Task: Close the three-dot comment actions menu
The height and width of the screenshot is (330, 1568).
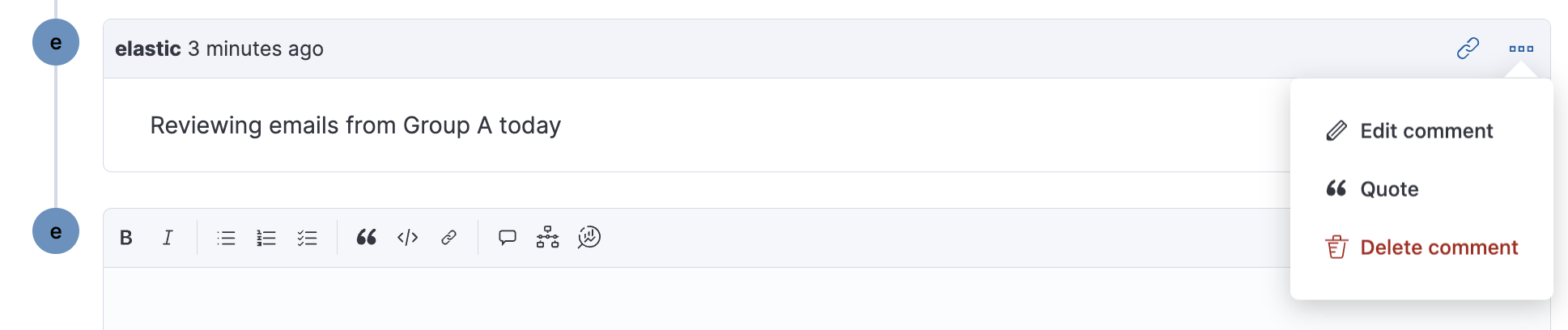Action: [1521, 49]
